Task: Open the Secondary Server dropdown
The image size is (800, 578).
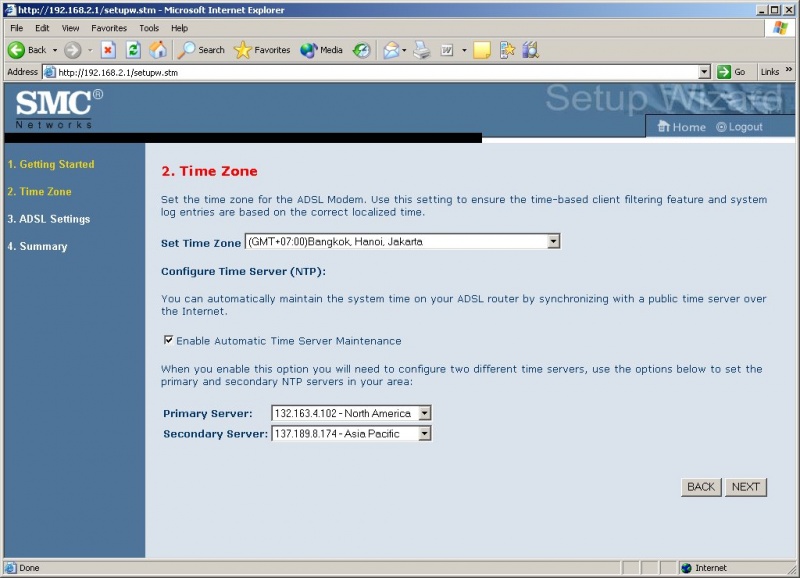Action: click(x=422, y=433)
